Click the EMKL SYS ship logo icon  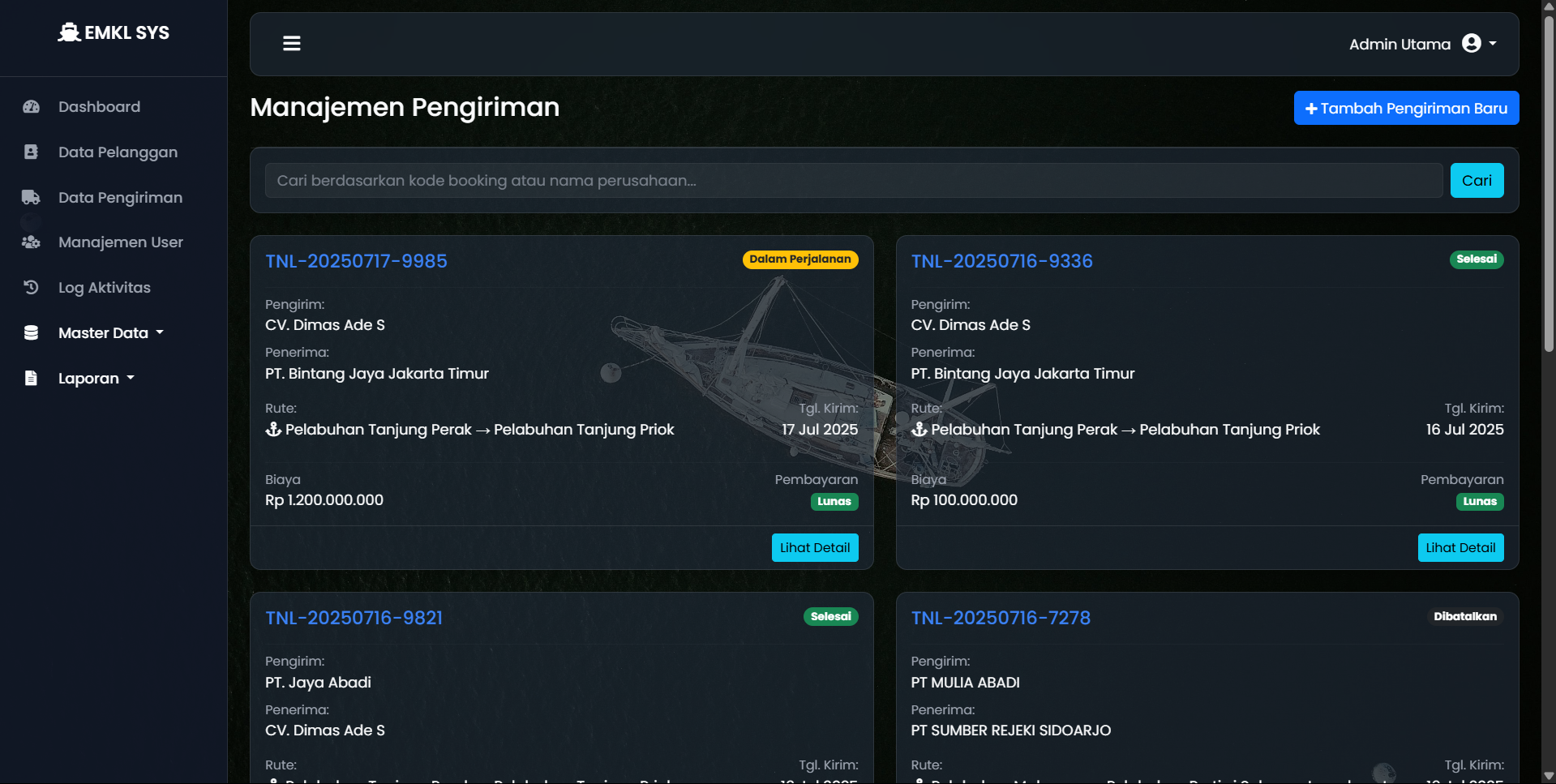(69, 32)
